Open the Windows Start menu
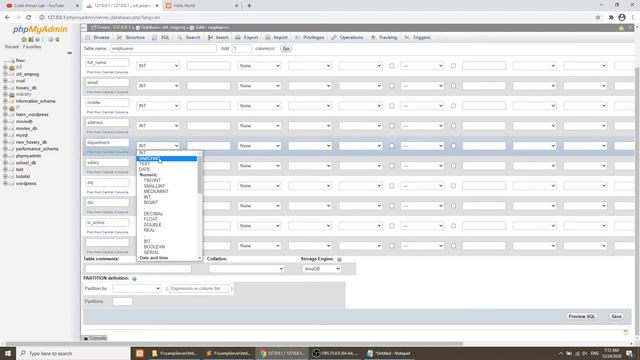Image resolution: width=640 pixels, height=360 pixels. tap(8, 353)
